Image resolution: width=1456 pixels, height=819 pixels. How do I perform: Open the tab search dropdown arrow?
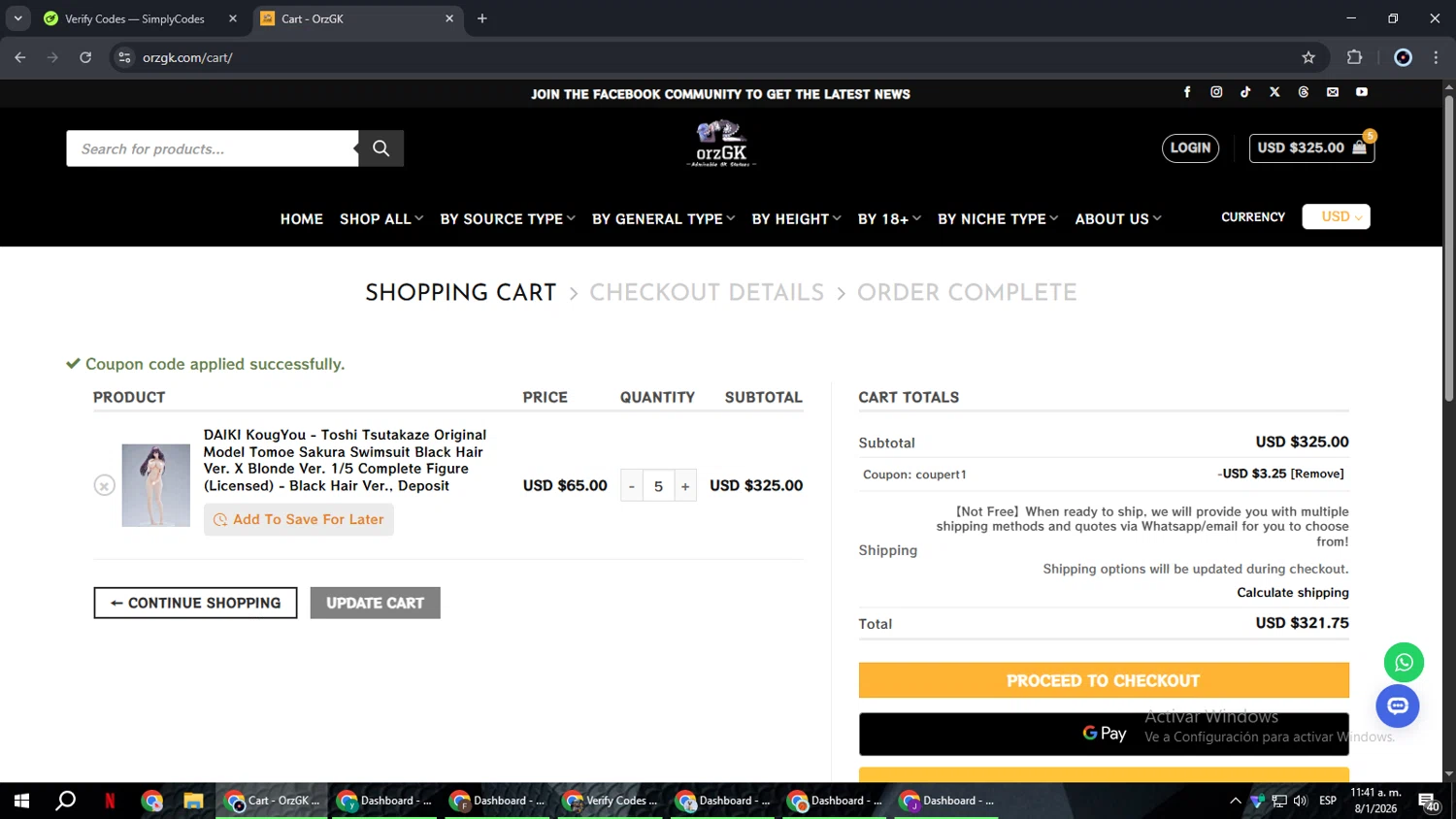(17, 18)
